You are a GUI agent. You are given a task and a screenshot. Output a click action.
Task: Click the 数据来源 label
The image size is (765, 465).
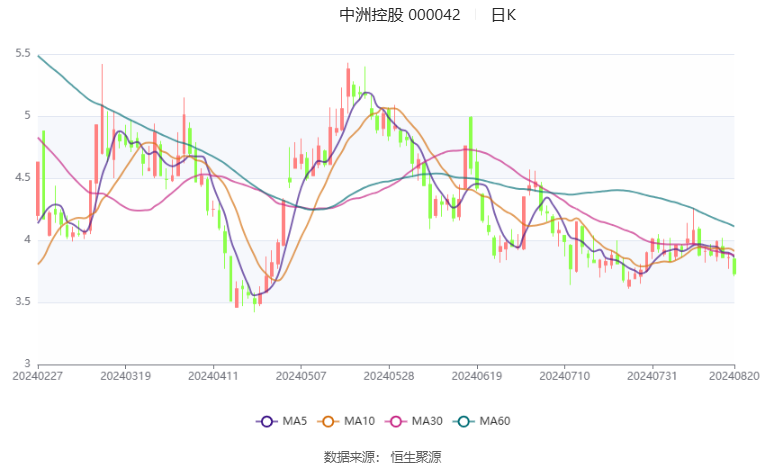(351, 457)
